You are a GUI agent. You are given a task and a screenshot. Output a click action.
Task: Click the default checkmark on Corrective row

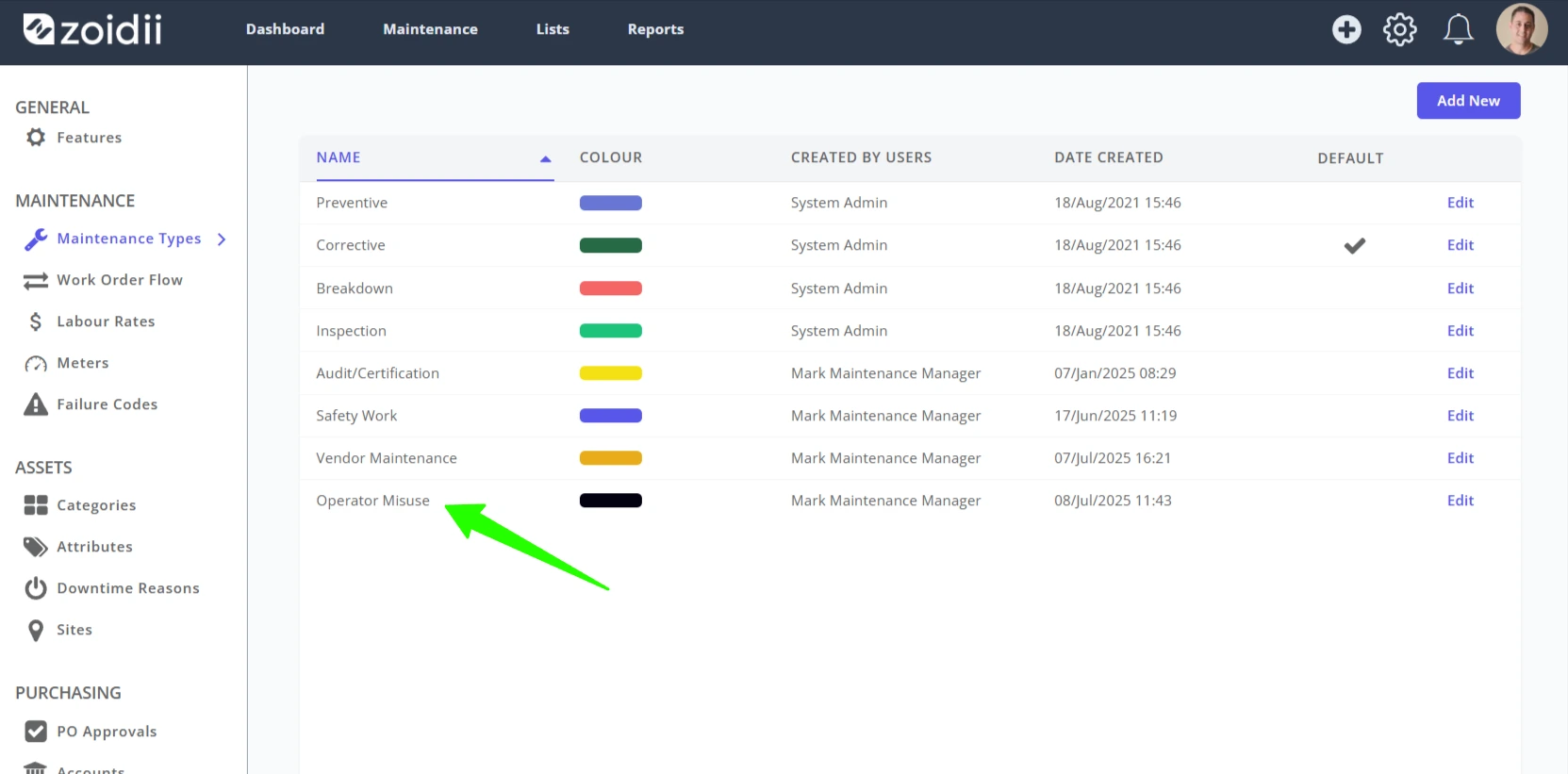pos(1354,246)
